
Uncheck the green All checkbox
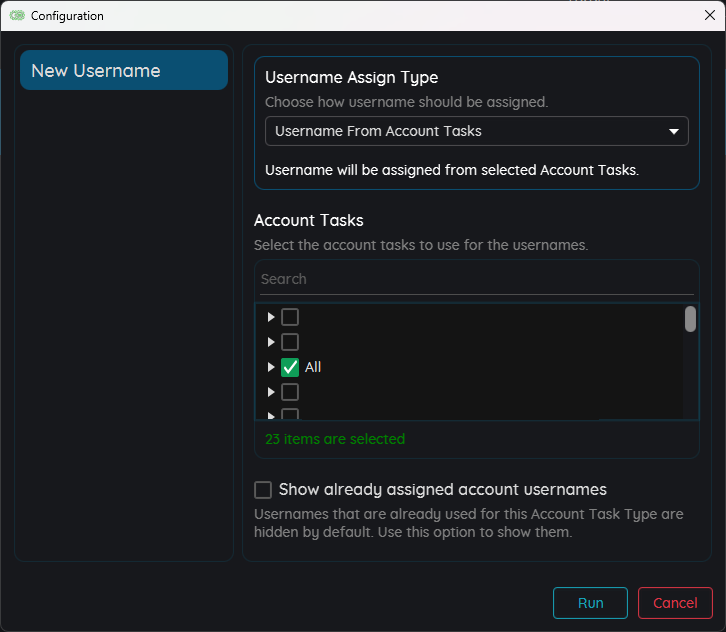point(290,367)
